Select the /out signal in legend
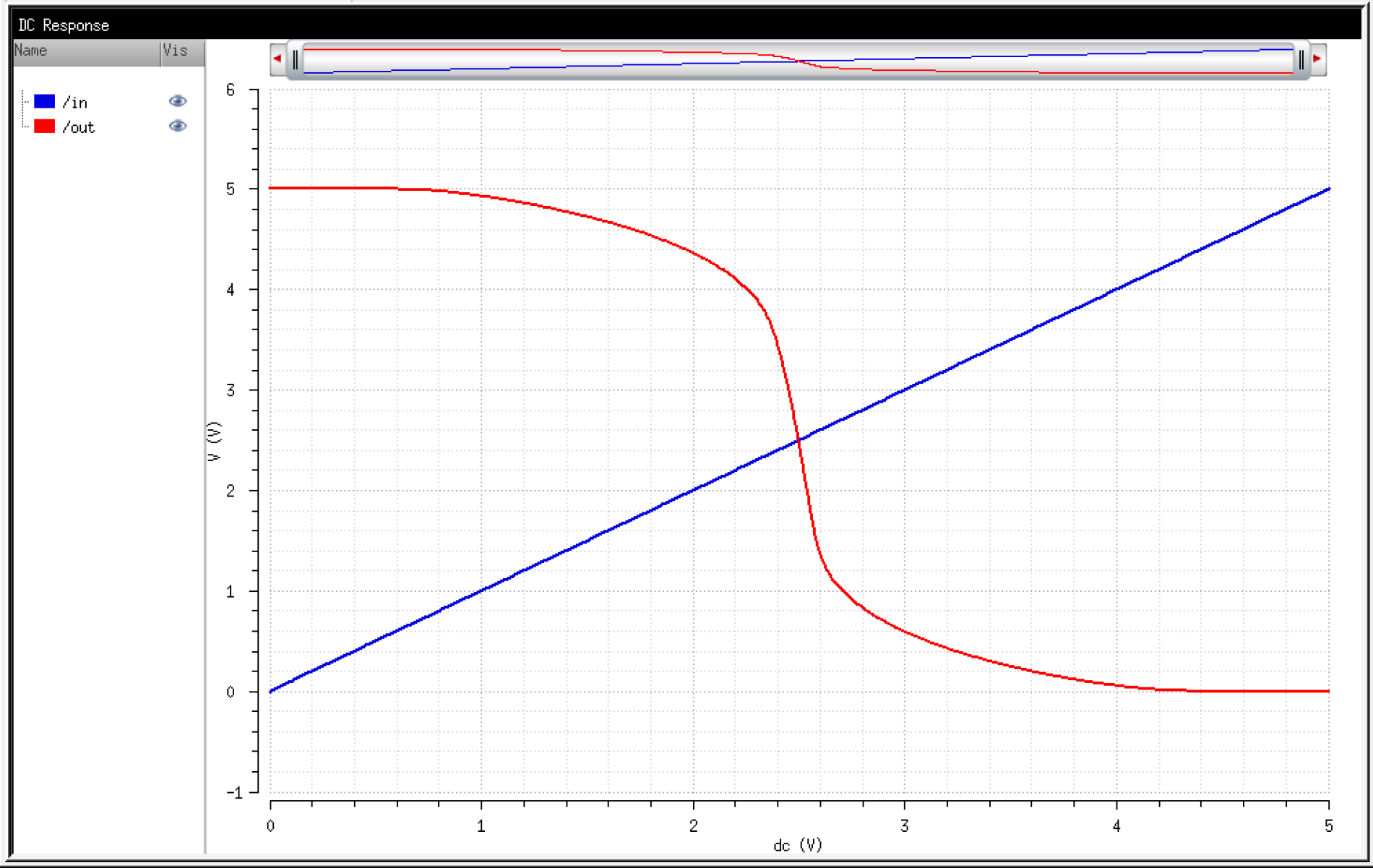Screen dimensions: 1373x868 point(79,128)
